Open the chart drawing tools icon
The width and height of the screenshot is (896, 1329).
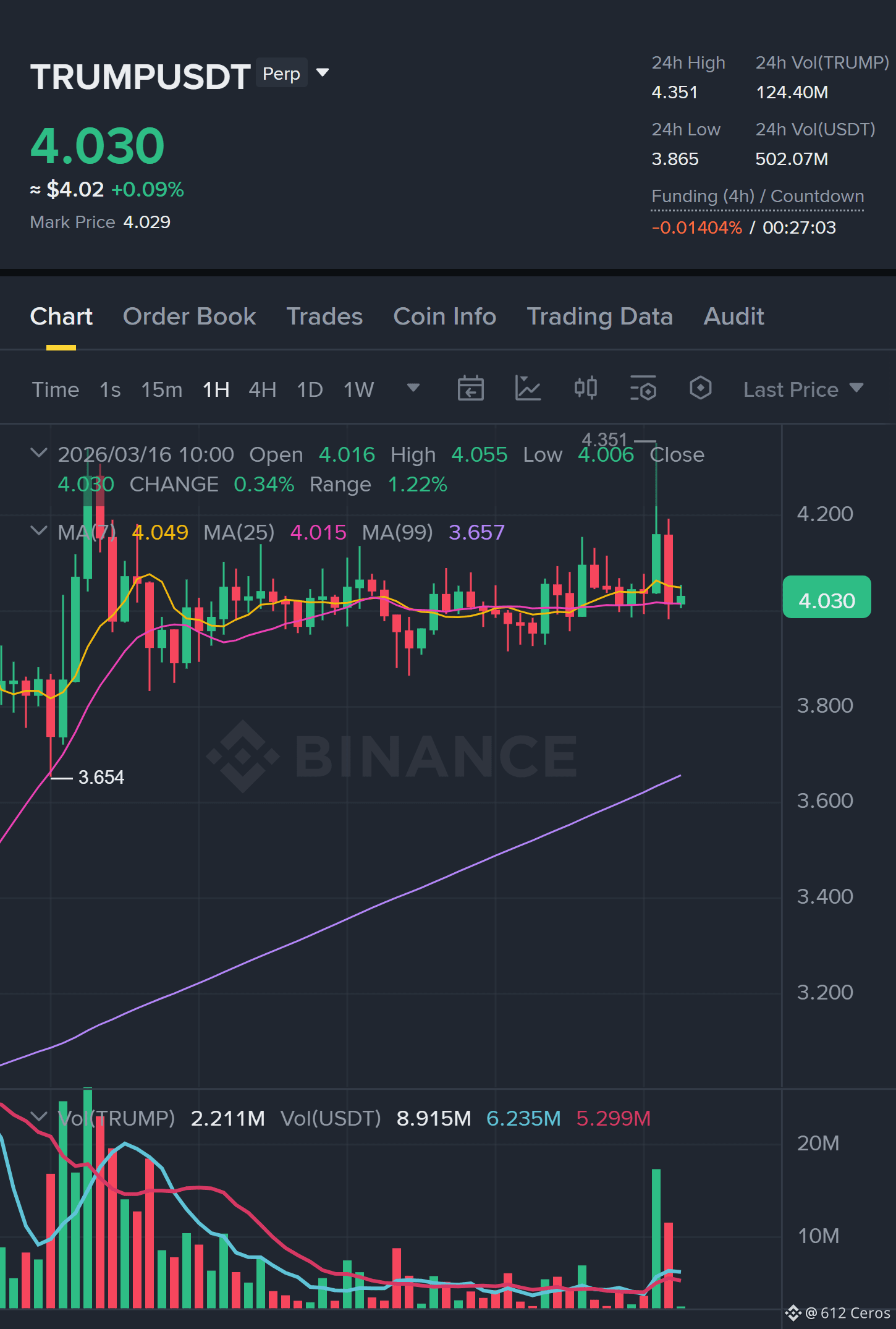(528, 389)
